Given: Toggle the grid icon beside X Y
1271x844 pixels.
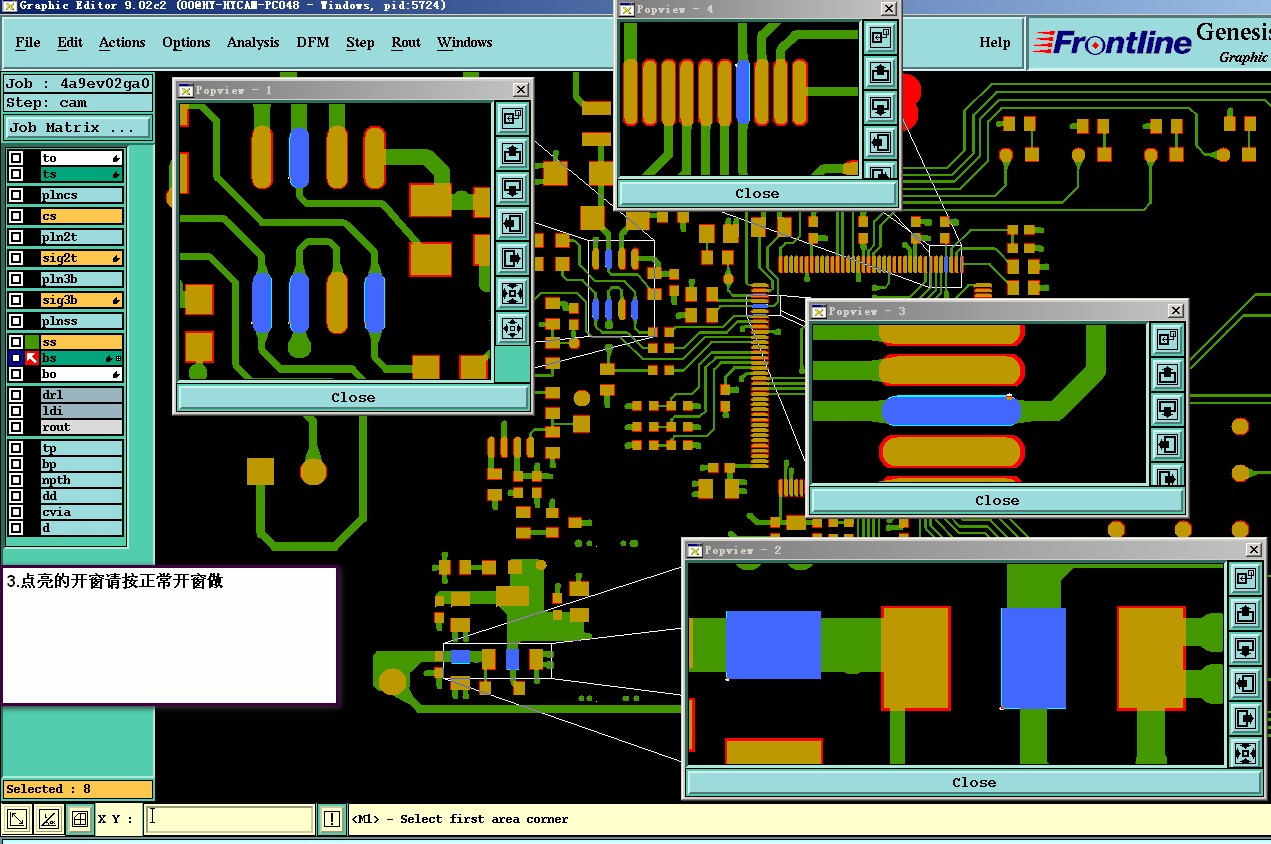Looking at the screenshot, I should point(81,820).
